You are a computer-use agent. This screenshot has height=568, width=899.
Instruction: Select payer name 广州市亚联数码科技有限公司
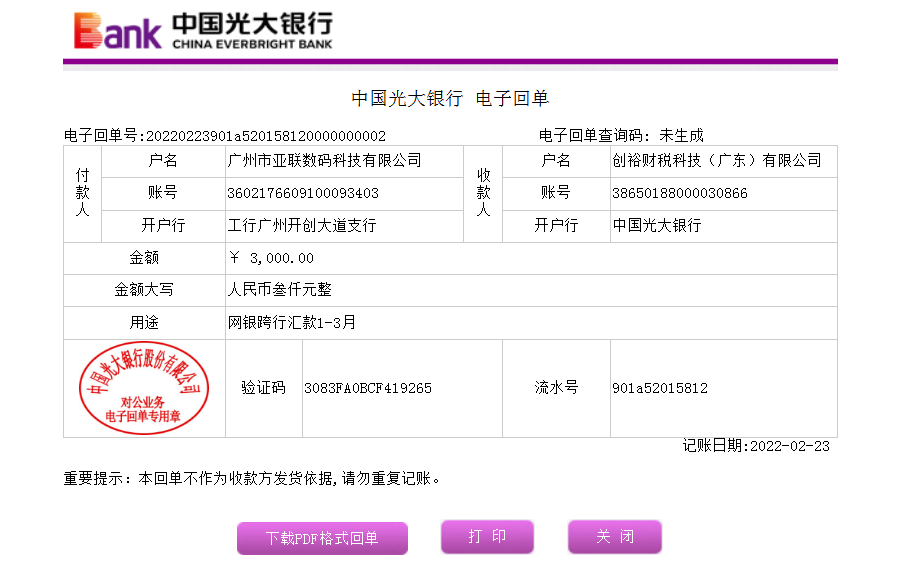tap(325, 160)
